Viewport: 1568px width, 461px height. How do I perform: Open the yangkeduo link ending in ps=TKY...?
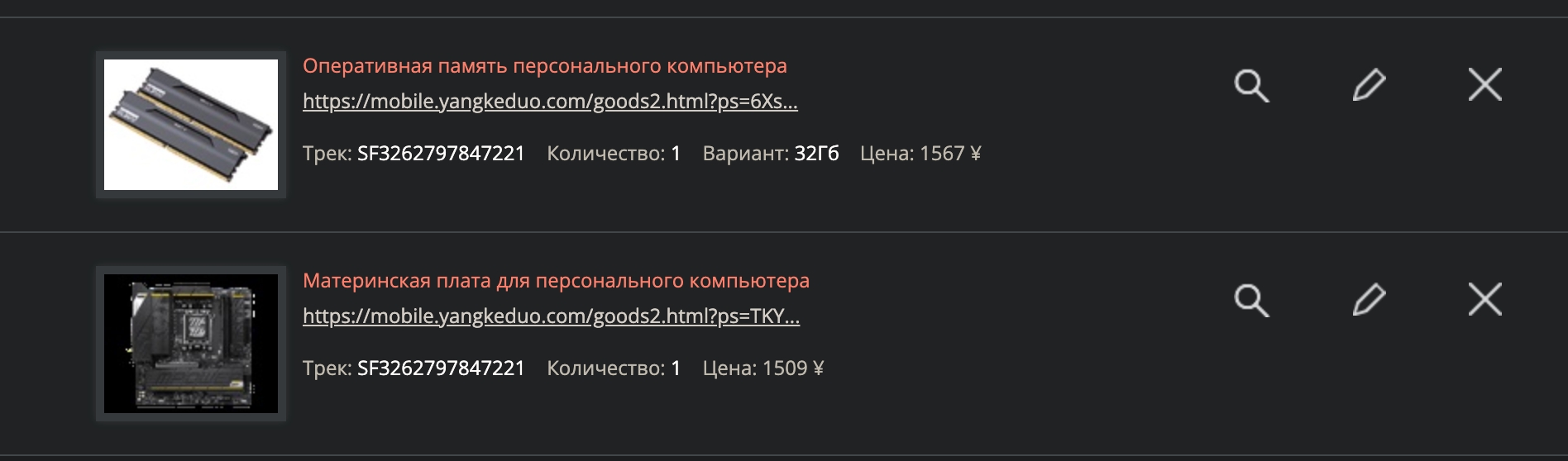tap(551, 316)
